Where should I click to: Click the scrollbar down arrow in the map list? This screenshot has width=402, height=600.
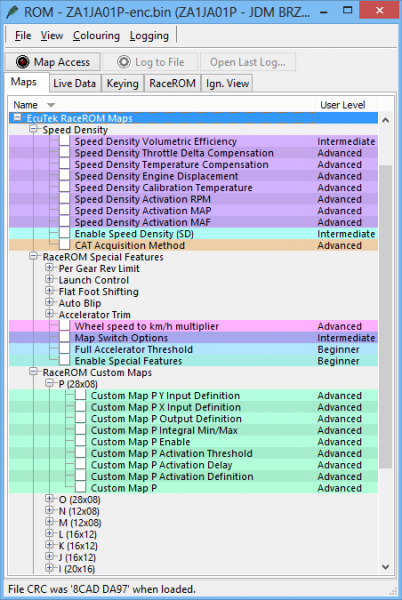pos(386,567)
